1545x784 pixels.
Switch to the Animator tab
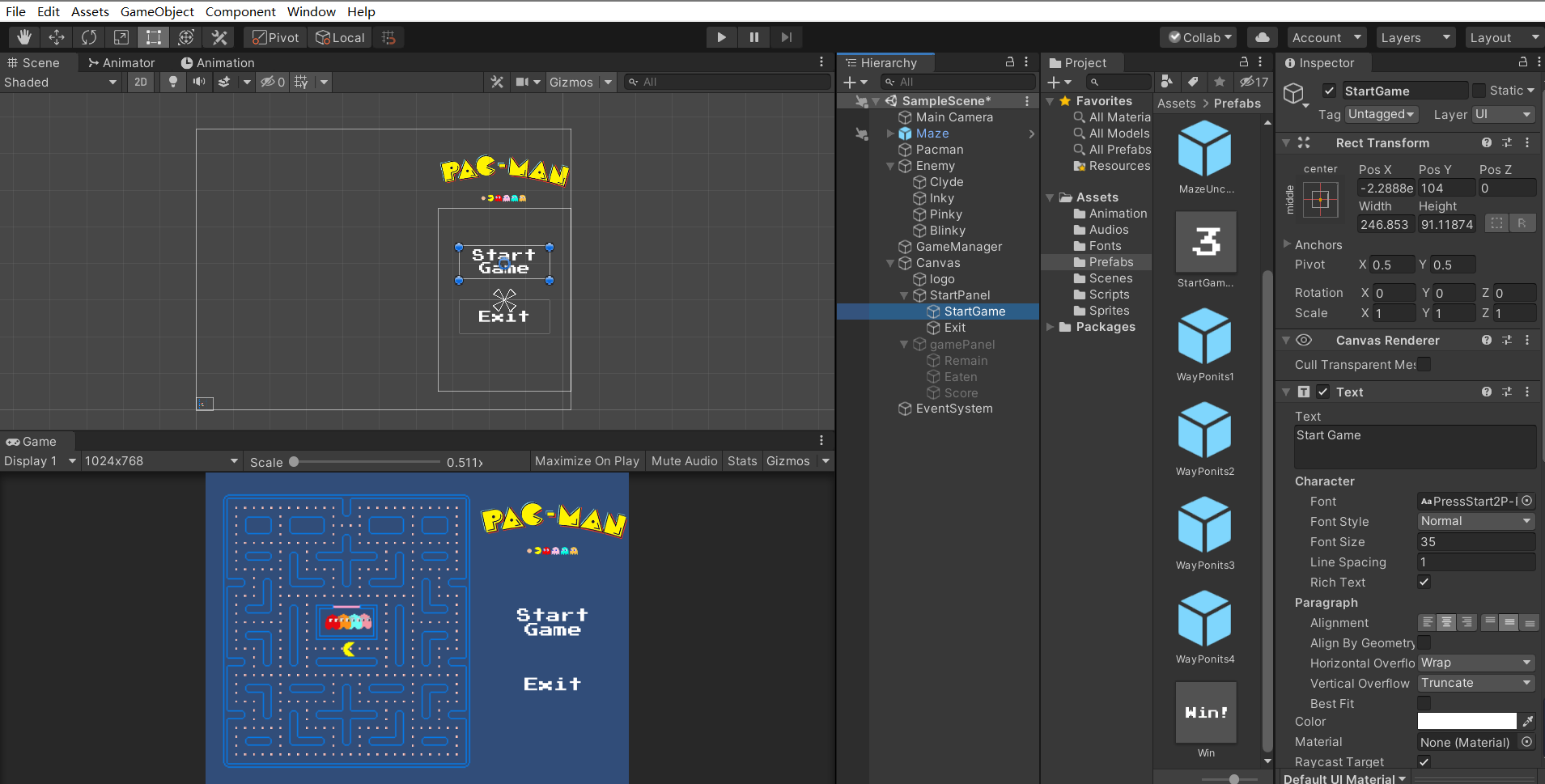coord(121,62)
